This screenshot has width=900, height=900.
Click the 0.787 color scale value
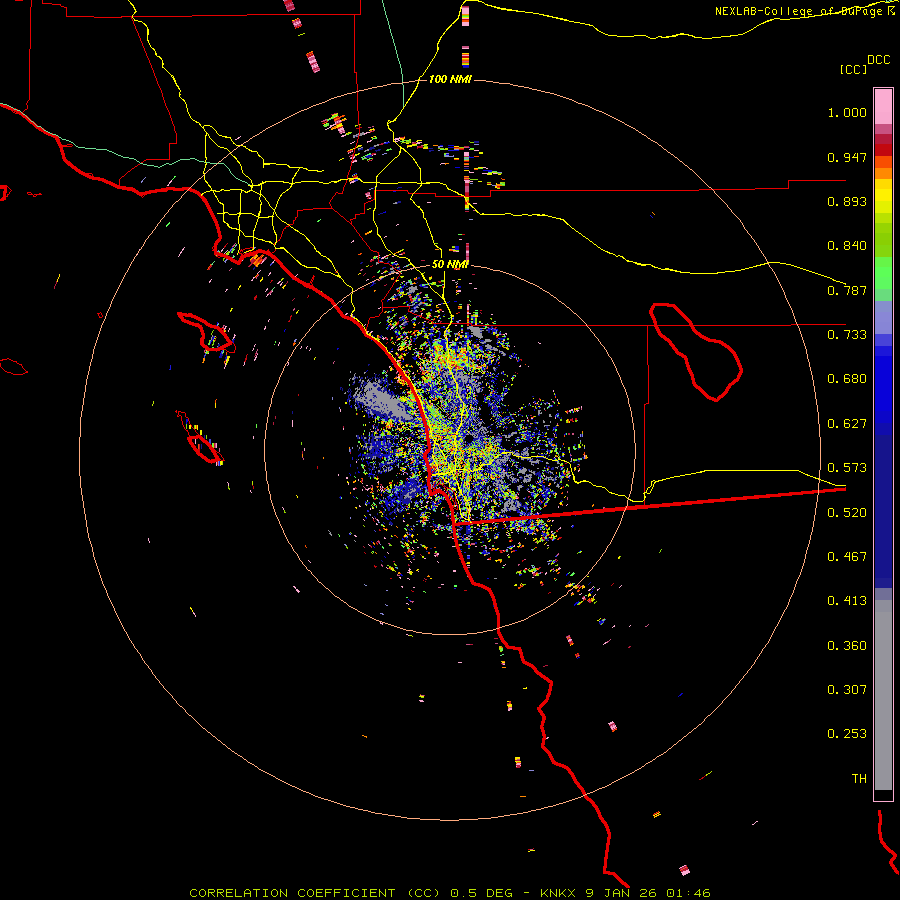[847, 290]
